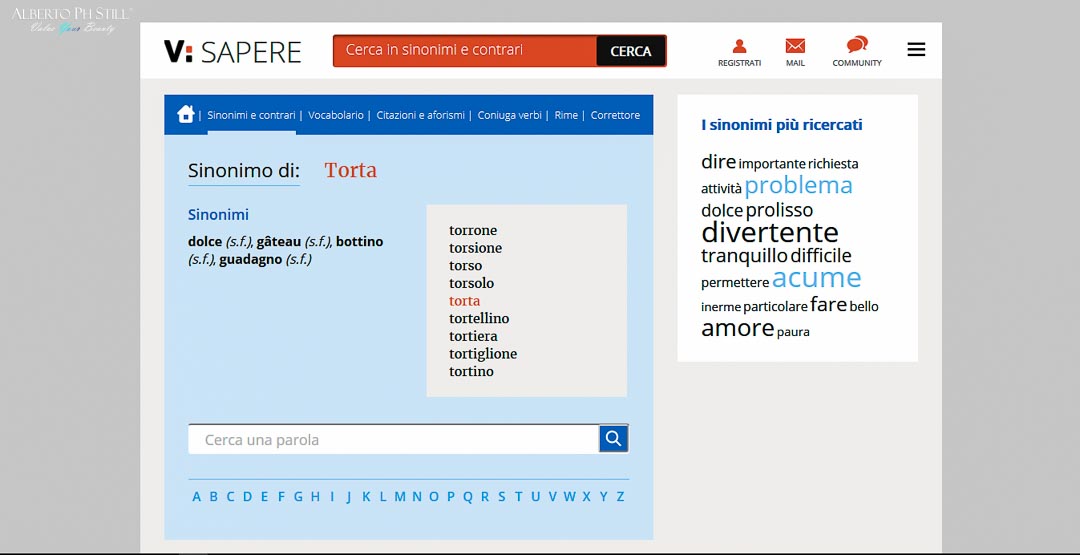The height and width of the screenshot is (555, 1080).
Task: Open the Mail envelope icon
Action: (795, 46)
